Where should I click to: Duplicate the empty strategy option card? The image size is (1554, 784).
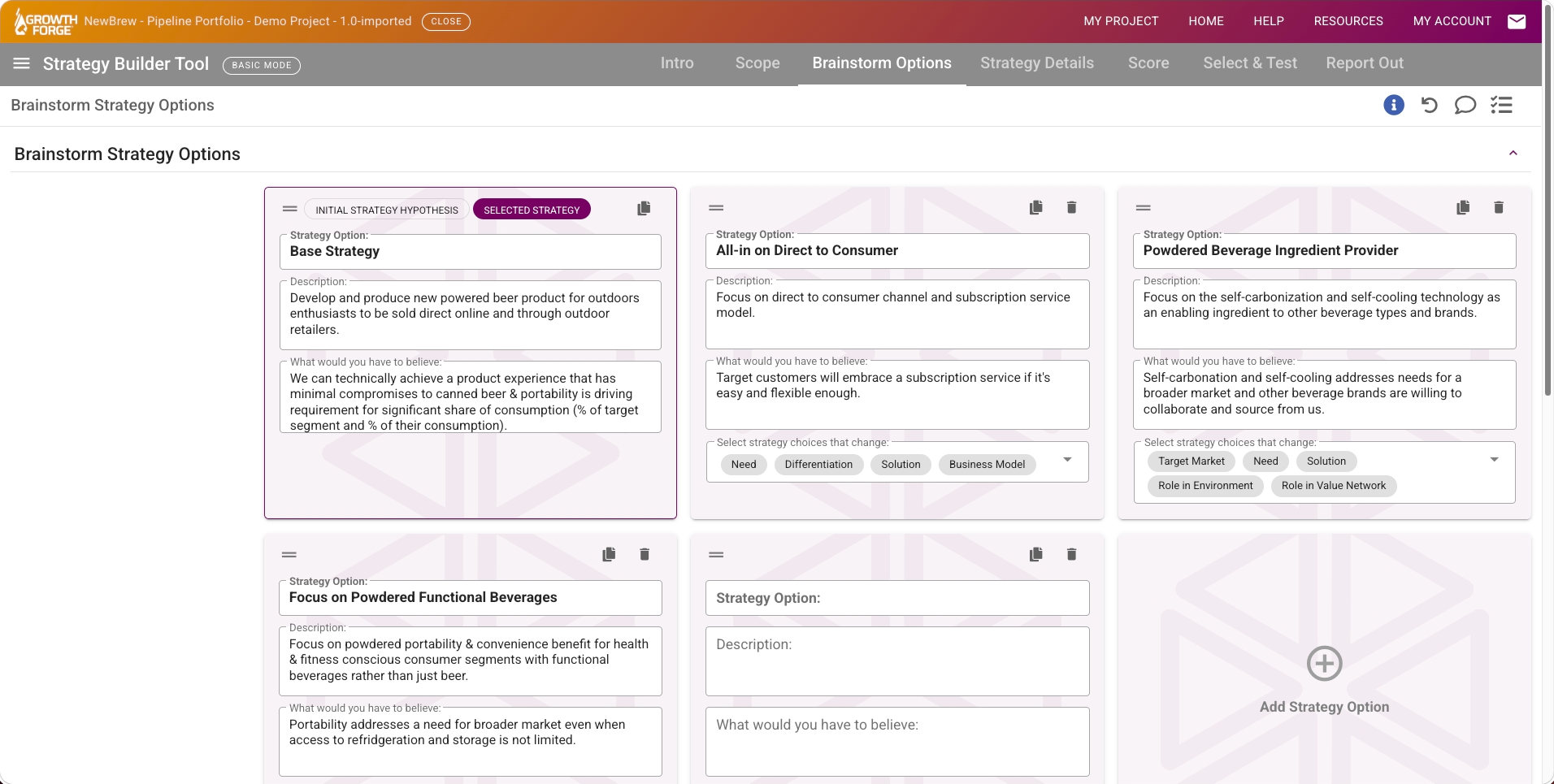tap(1035, 555)
